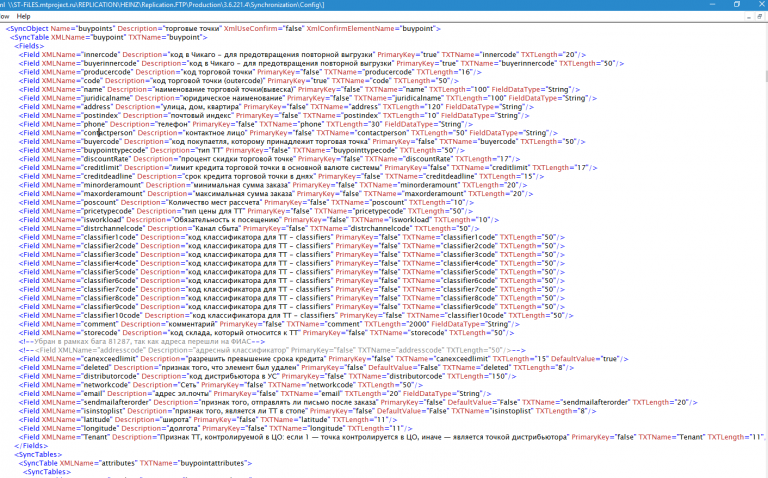Click the Field line XMLName="maxorderamount"
This screenshot has width=768, height=478.
tap(276, 193)
